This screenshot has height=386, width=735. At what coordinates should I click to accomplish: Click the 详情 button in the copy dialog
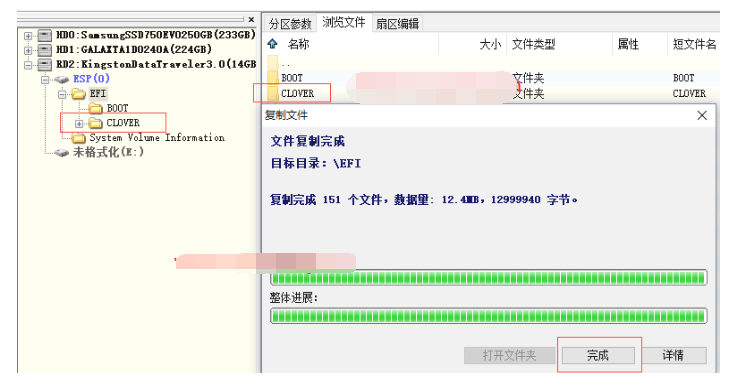(x=674, y=356)
